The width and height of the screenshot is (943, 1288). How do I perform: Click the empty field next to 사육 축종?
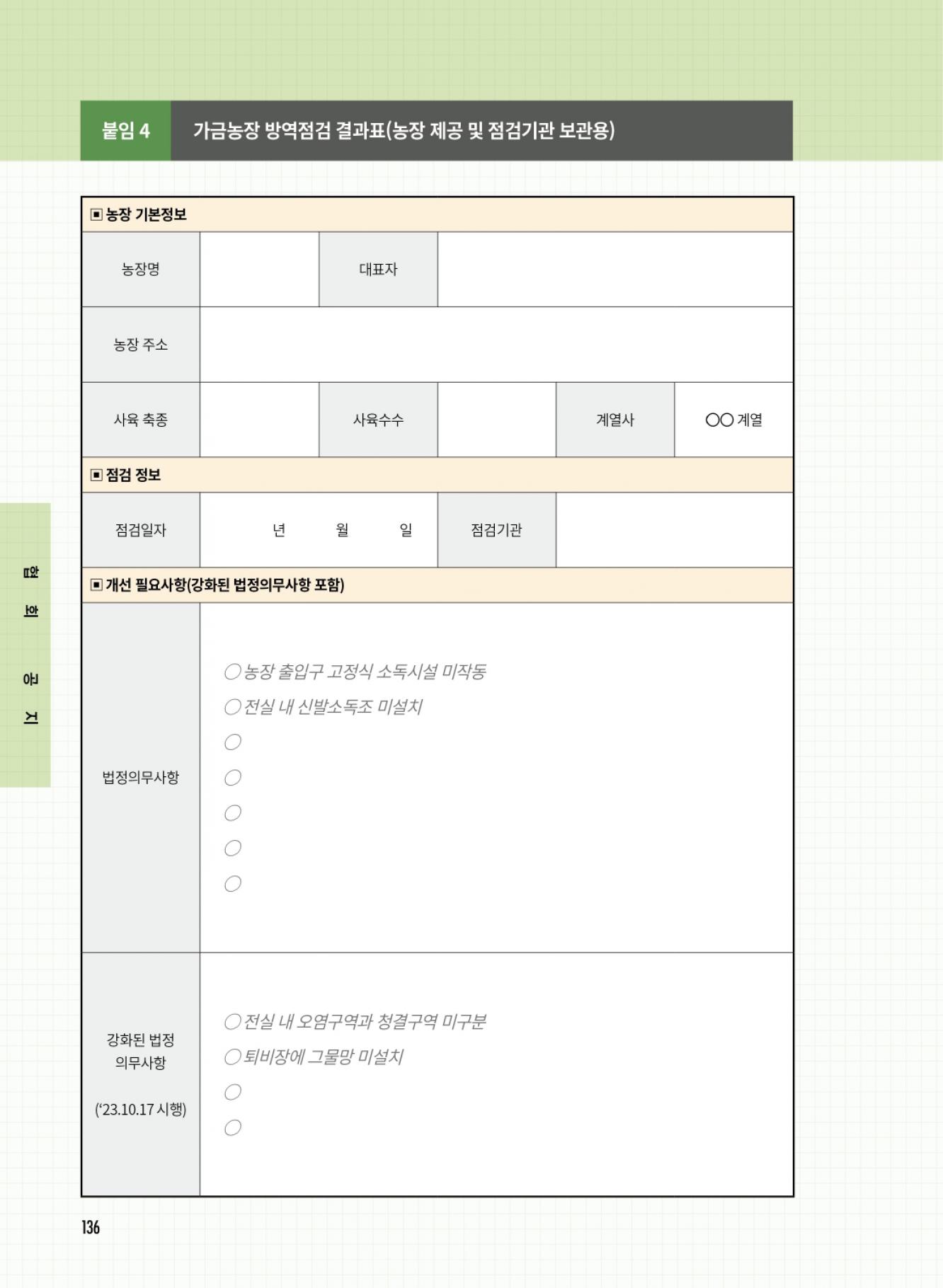click(x=259, y=420)
